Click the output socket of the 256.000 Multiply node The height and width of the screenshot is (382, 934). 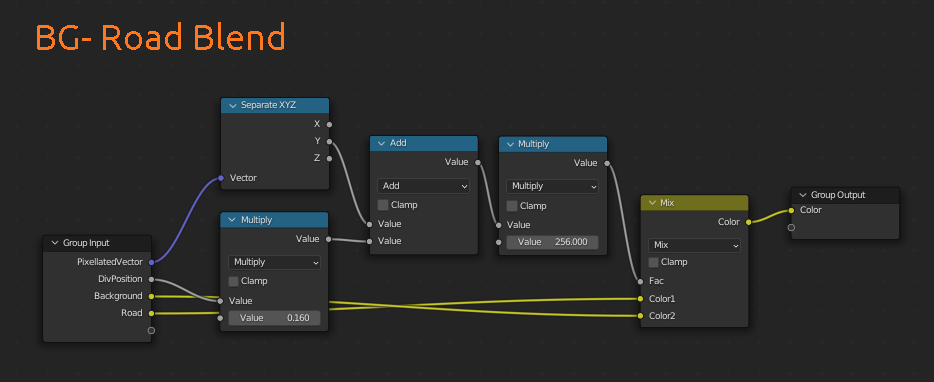[x=607, y=163]
